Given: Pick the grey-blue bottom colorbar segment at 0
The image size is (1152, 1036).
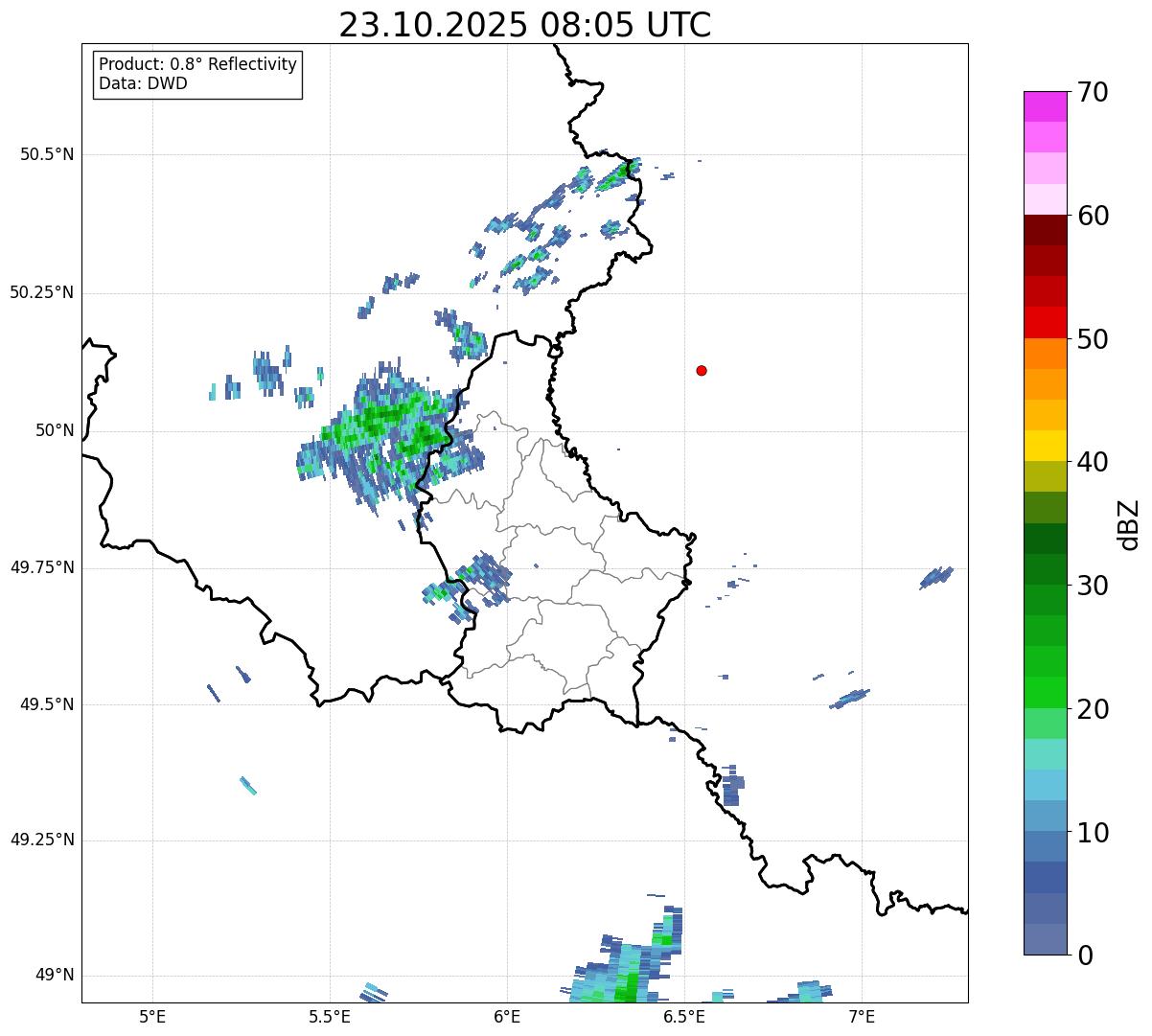Looking at the screenshot, I should (1045, 939).
